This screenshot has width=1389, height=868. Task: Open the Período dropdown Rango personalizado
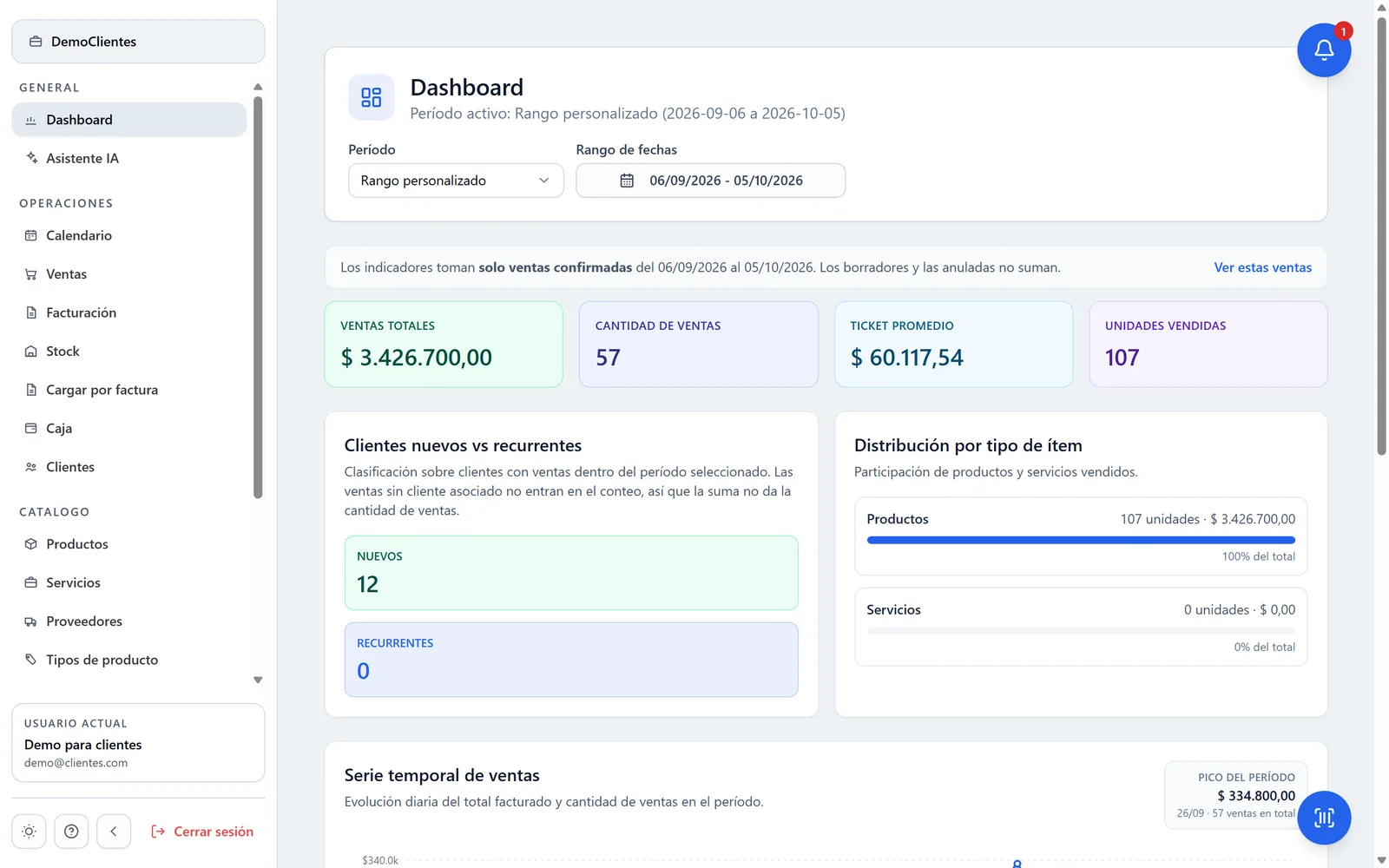click(456, 181)
